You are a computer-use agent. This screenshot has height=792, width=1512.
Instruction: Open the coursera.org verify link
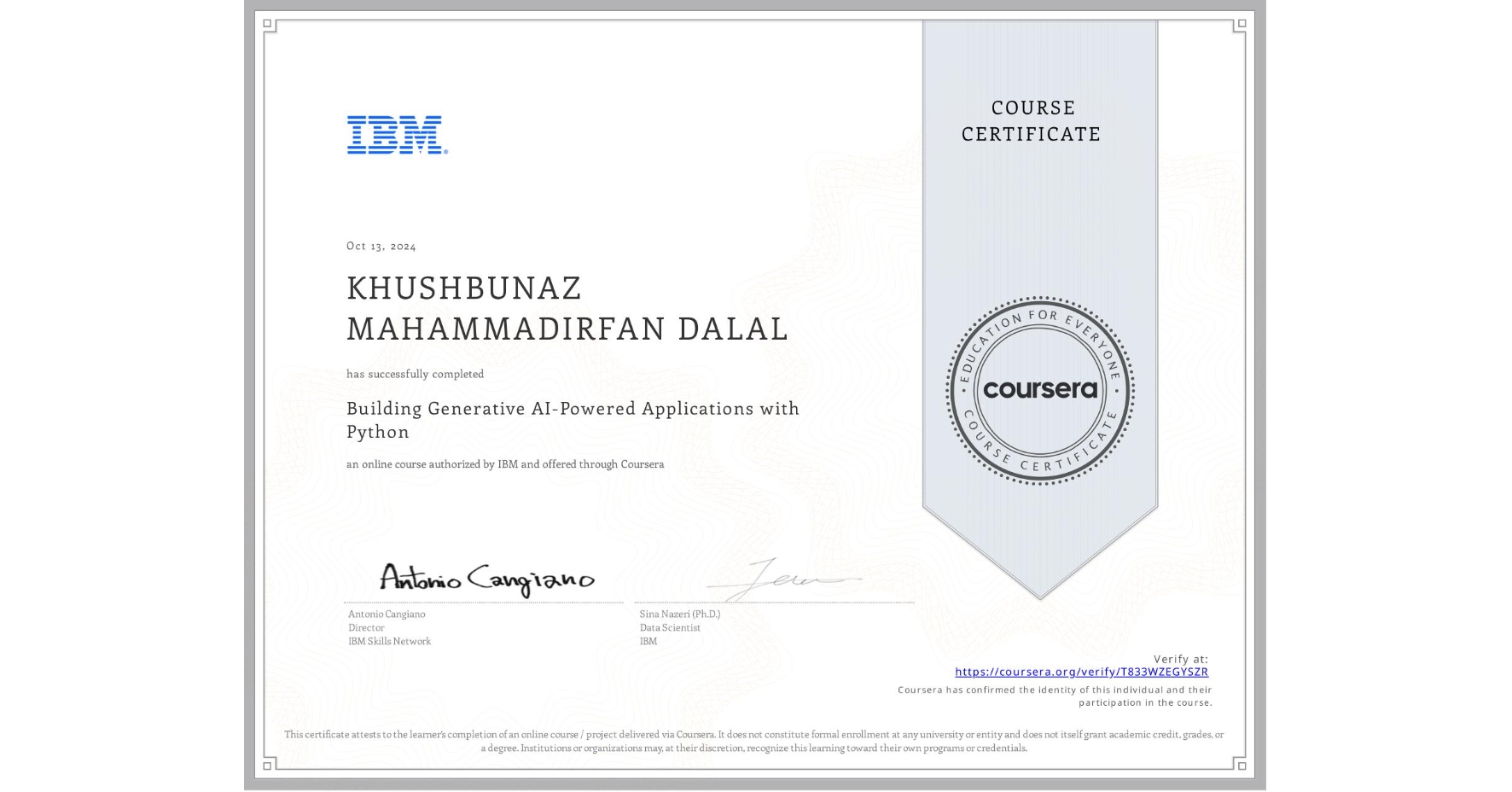1081,672
